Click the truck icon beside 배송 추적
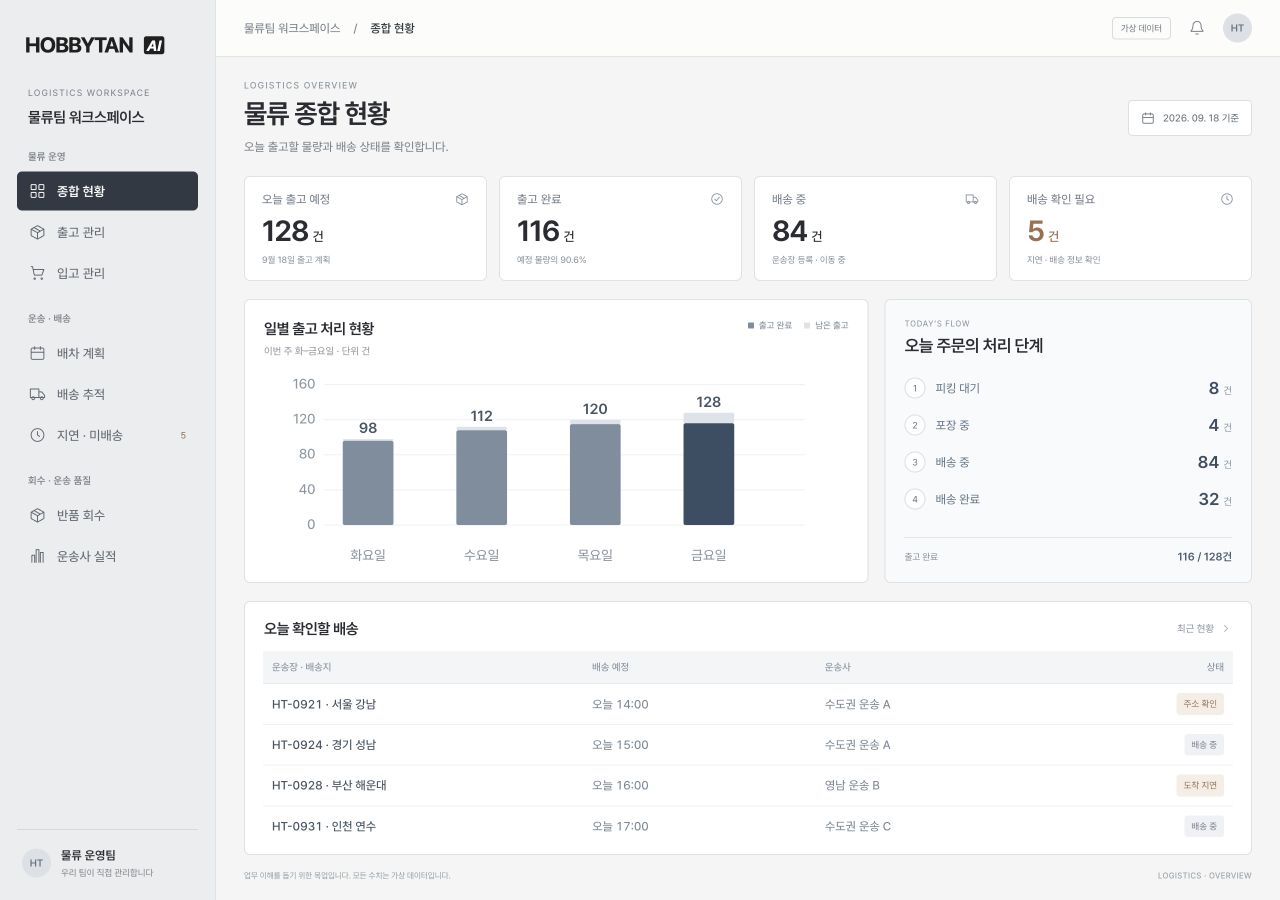Viewport: 1280px width, 900px height. coord(38,394)
